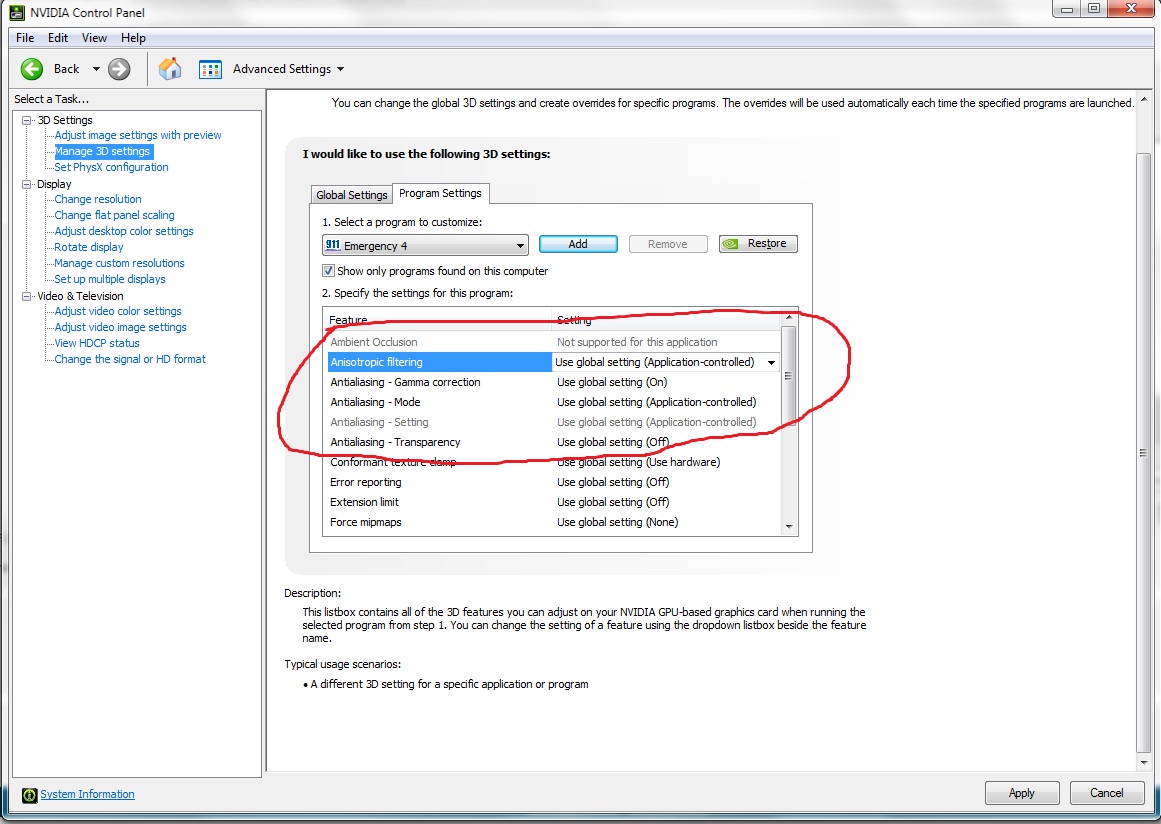Collapse the Display tree node

coord(27,184)
